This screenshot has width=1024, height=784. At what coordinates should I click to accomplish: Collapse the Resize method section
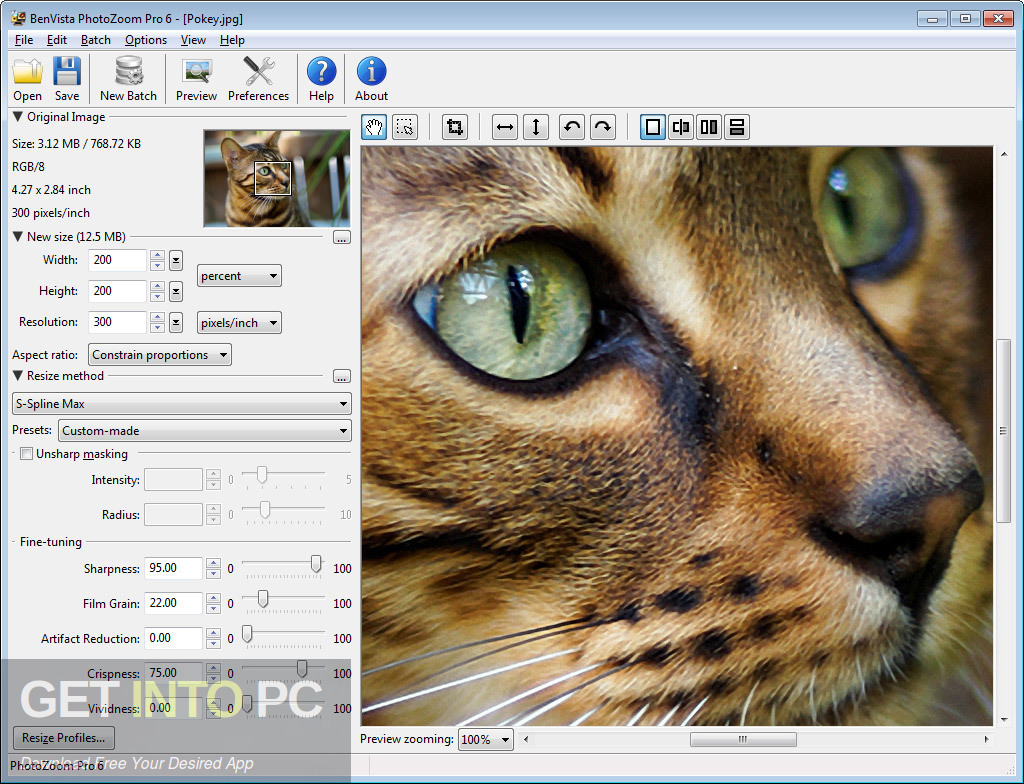tap(16, 376)
